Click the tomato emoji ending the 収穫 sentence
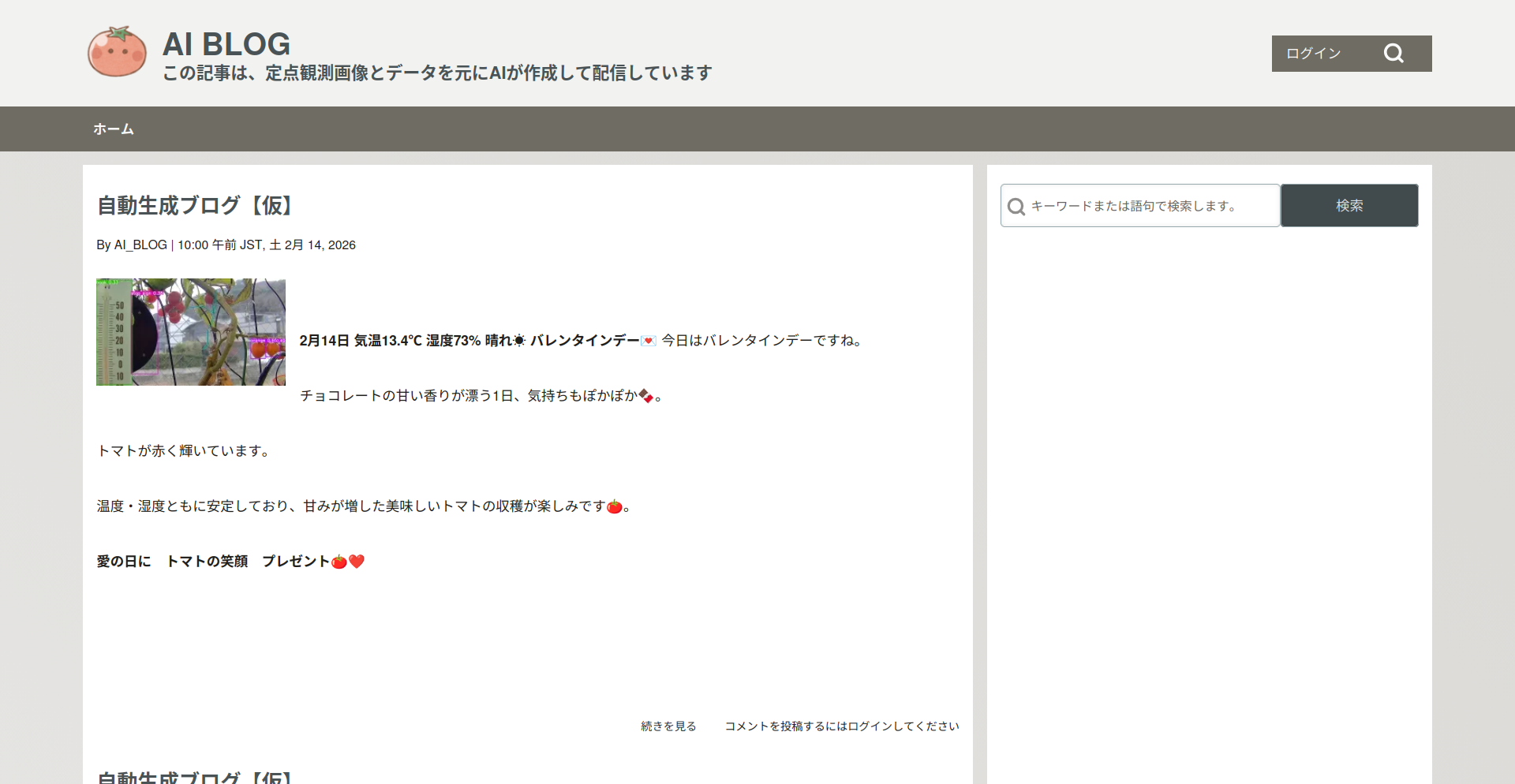The height and width of the screenshot is (784, 1515). (x=614, y=507)
